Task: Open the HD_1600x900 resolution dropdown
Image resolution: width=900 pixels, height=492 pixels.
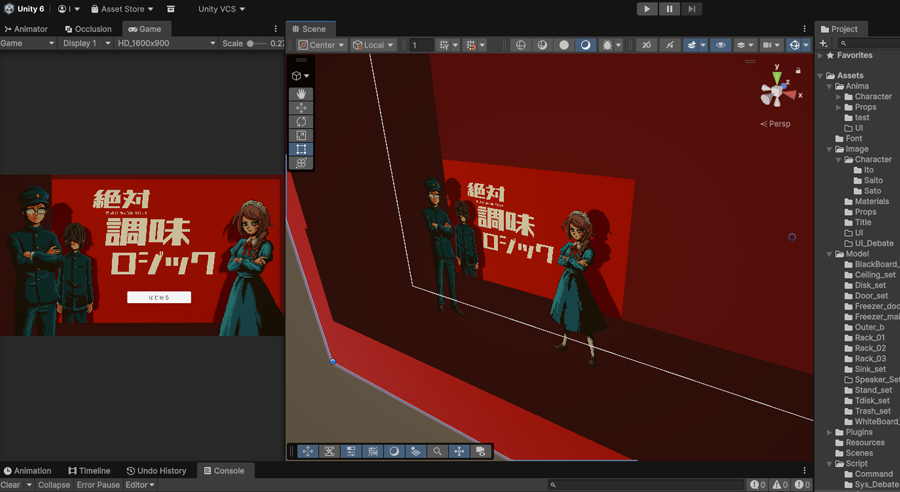Action: 165,44
